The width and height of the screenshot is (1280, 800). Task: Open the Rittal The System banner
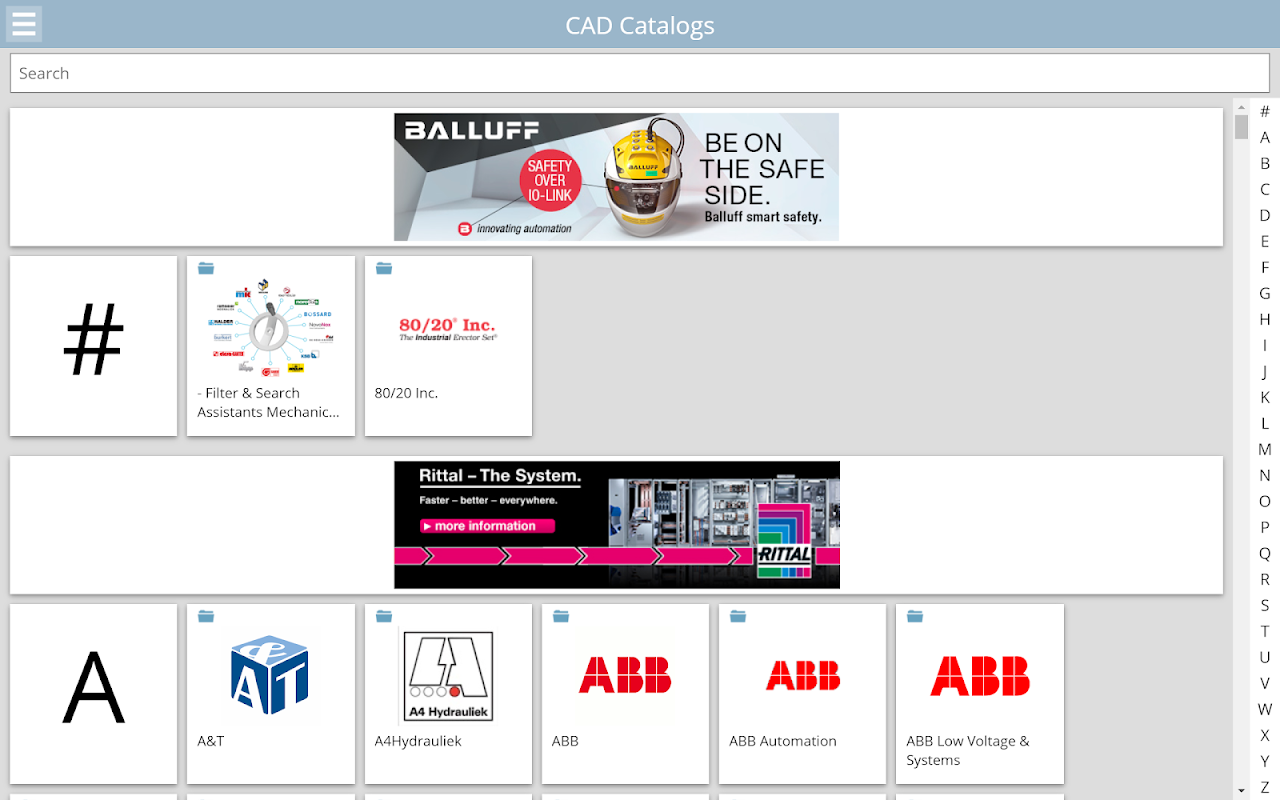click(617, 525)
